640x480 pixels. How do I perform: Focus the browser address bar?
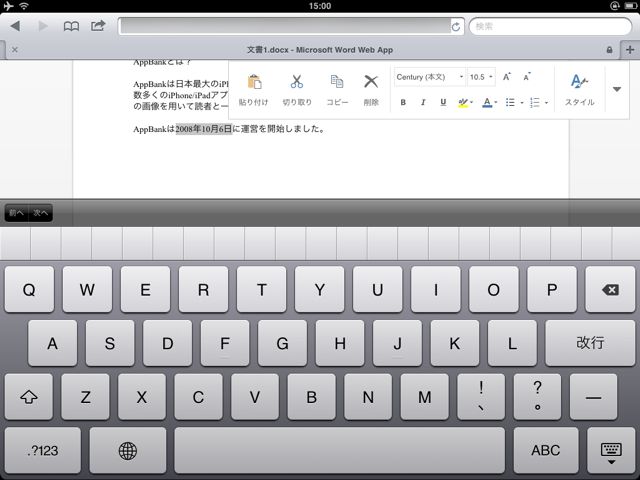point(286,27)
